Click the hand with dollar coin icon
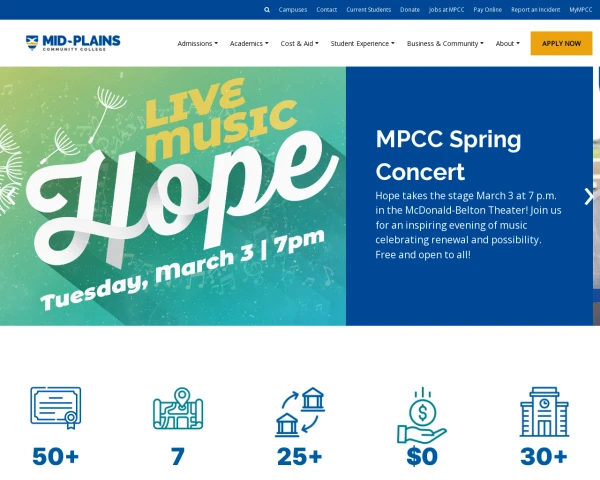This screenshot has height=480, width=600. tap(422, 414)
